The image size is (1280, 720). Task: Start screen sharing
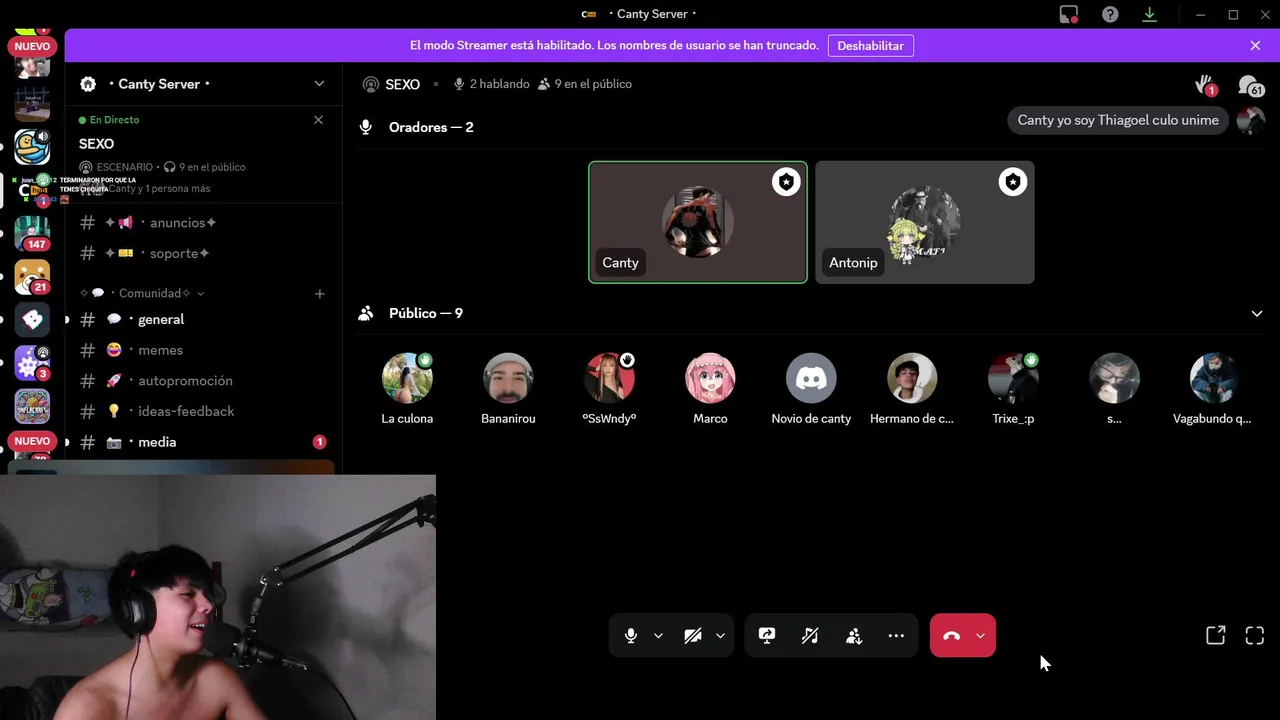tap(767, 636)
